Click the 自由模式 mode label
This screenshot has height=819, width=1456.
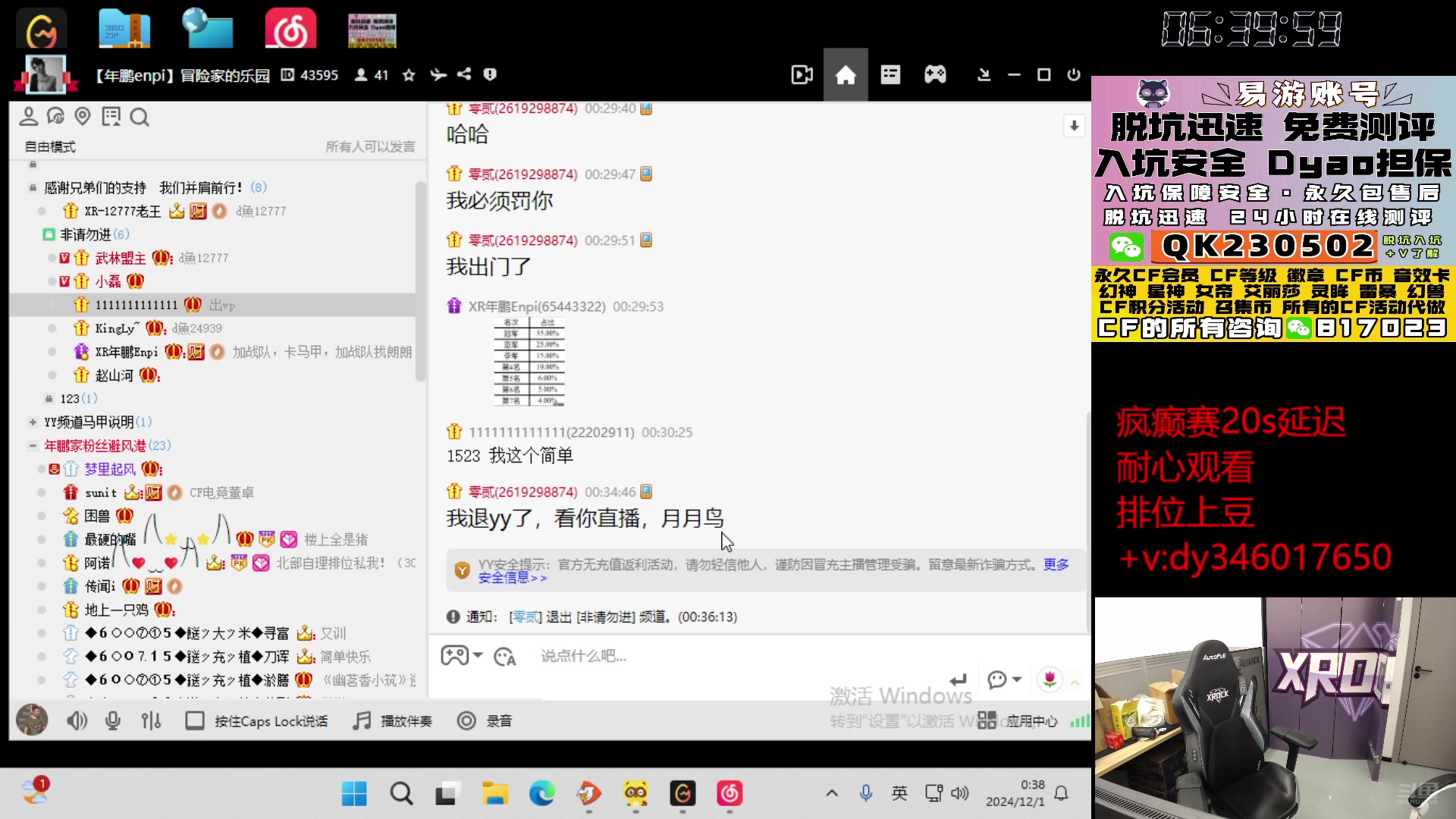(50, 147)
